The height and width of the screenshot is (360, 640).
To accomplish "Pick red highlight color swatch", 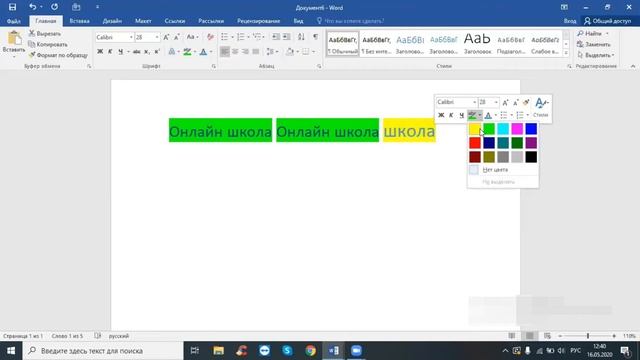I will 475,143.
